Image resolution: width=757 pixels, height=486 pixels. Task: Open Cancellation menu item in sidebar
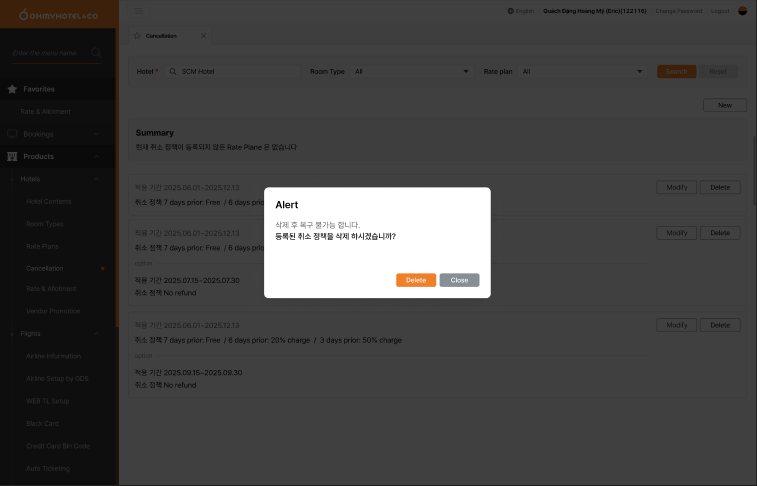pyautogui.click(x=44, y=268)
